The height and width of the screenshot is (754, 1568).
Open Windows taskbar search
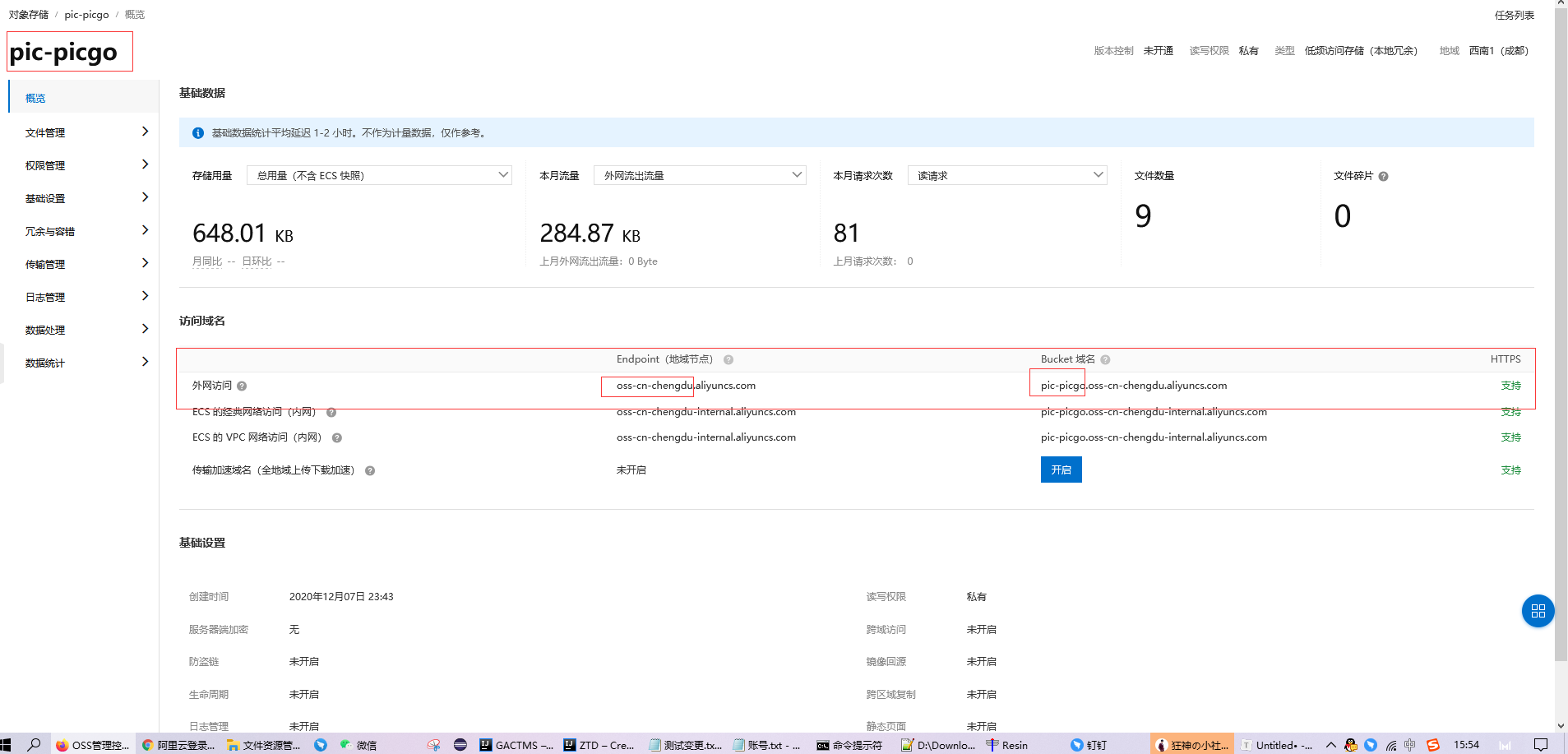(34, 745)
